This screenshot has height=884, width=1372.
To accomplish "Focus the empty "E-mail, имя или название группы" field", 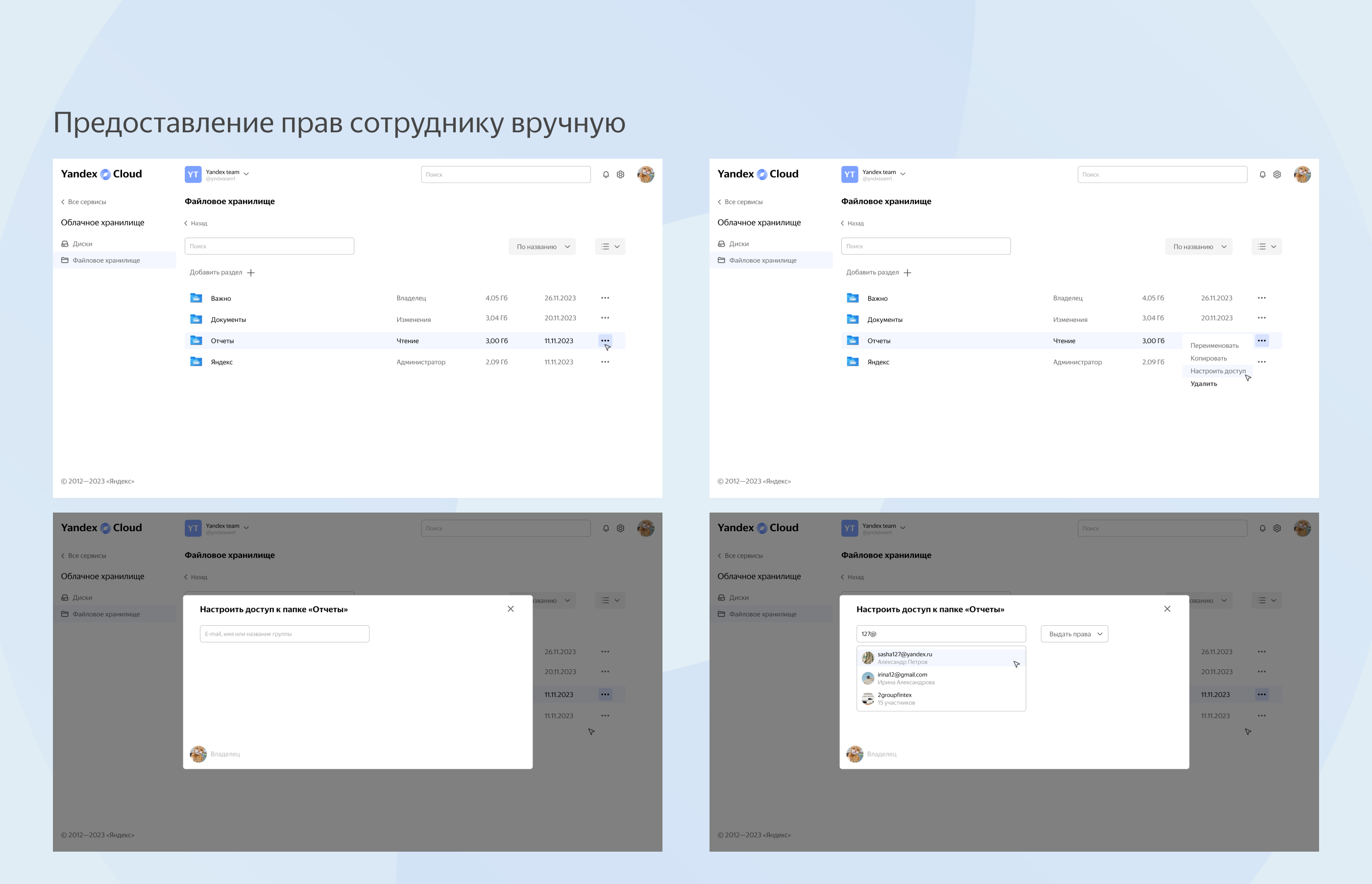I will (284, 634).
